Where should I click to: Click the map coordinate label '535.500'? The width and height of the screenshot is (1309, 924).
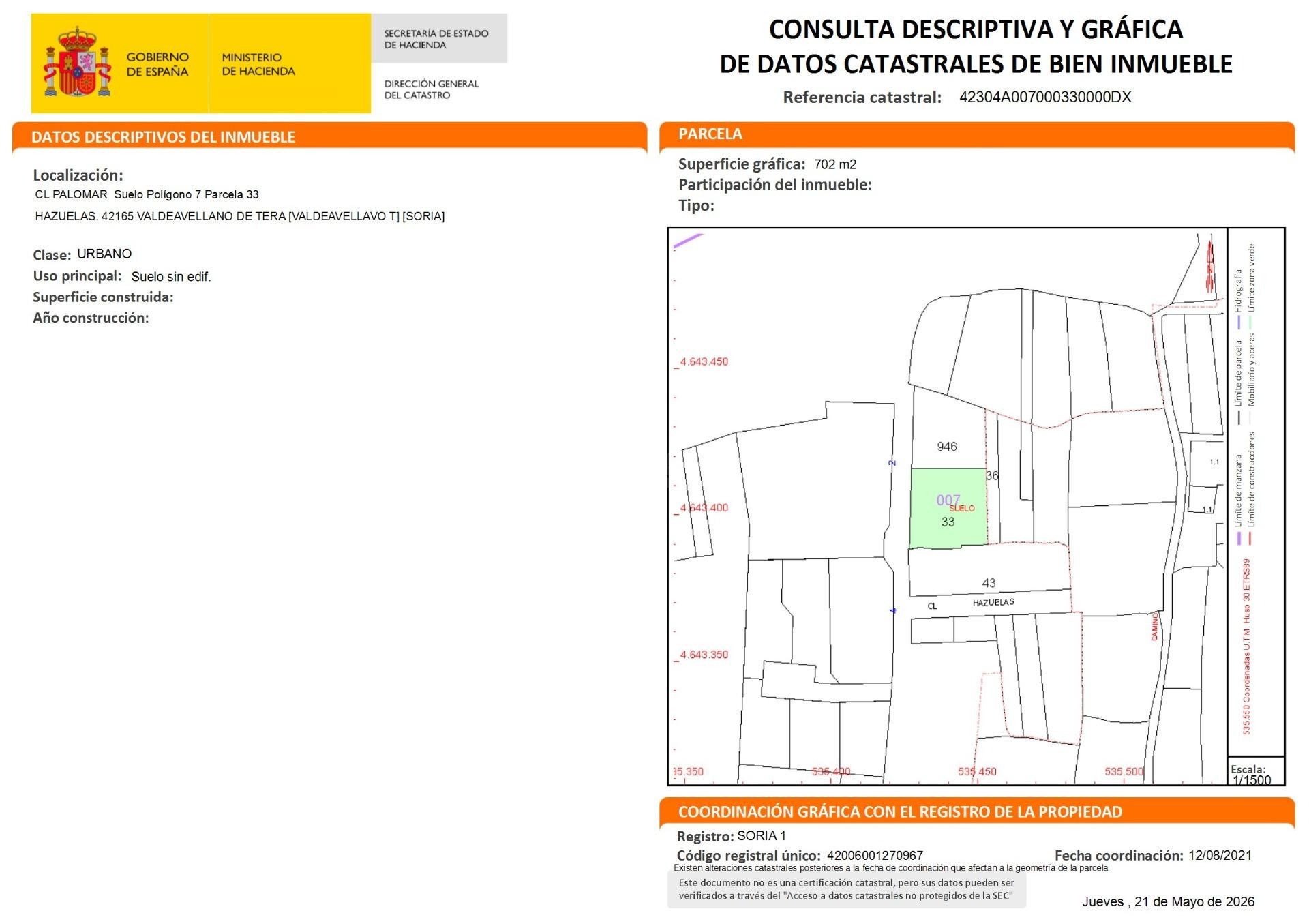[1124, 772]
